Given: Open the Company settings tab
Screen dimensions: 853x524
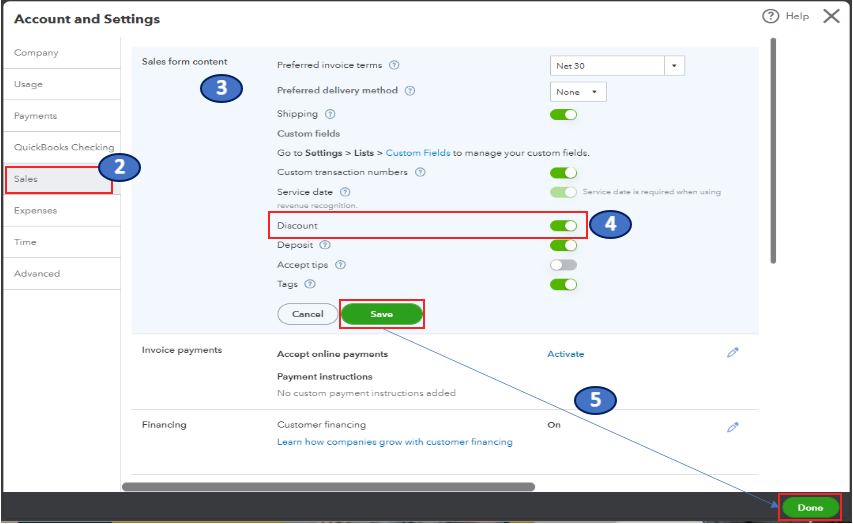Looking at the screenshot, I should [61, 53].
